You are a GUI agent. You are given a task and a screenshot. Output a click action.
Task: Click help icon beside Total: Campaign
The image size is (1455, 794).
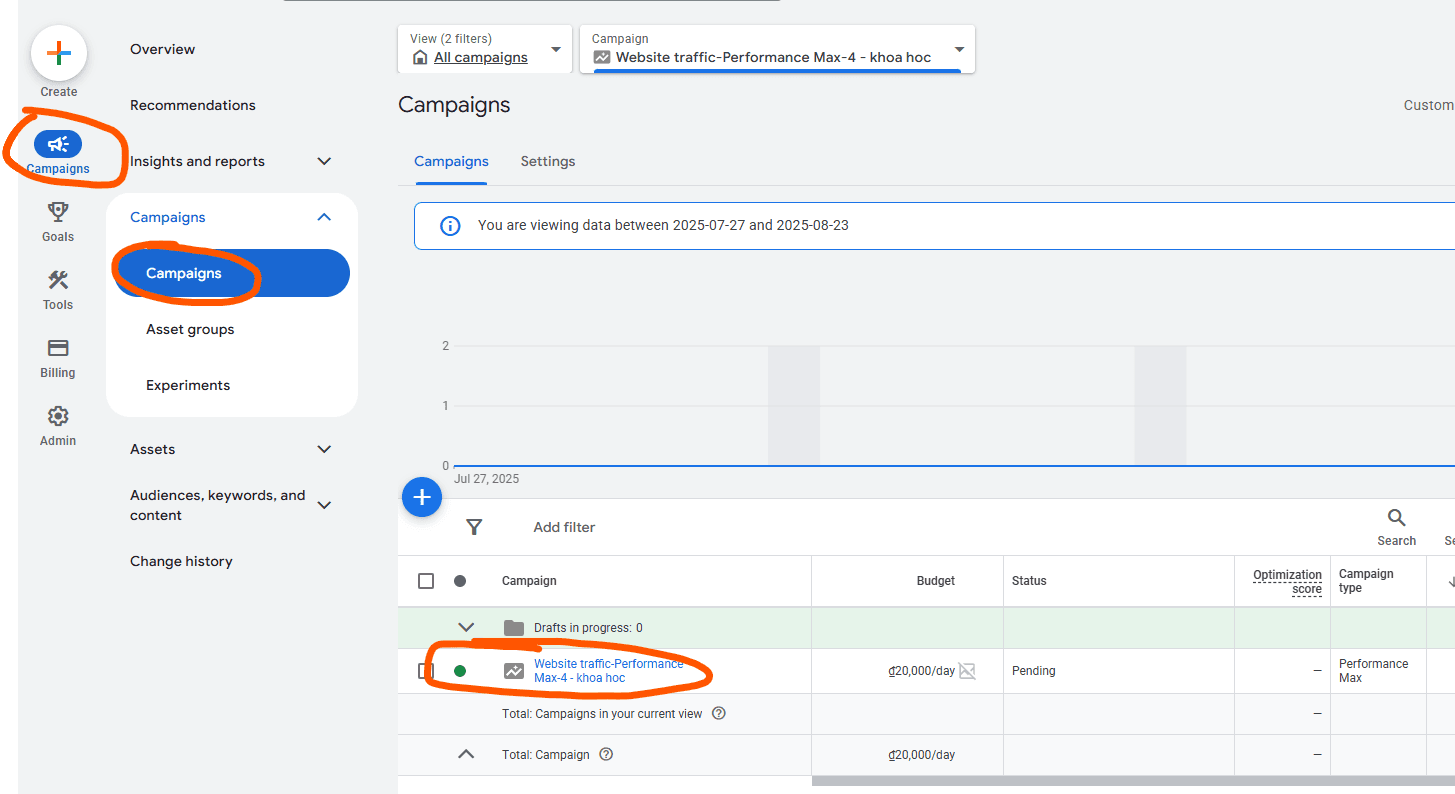(x=605, y=754)
